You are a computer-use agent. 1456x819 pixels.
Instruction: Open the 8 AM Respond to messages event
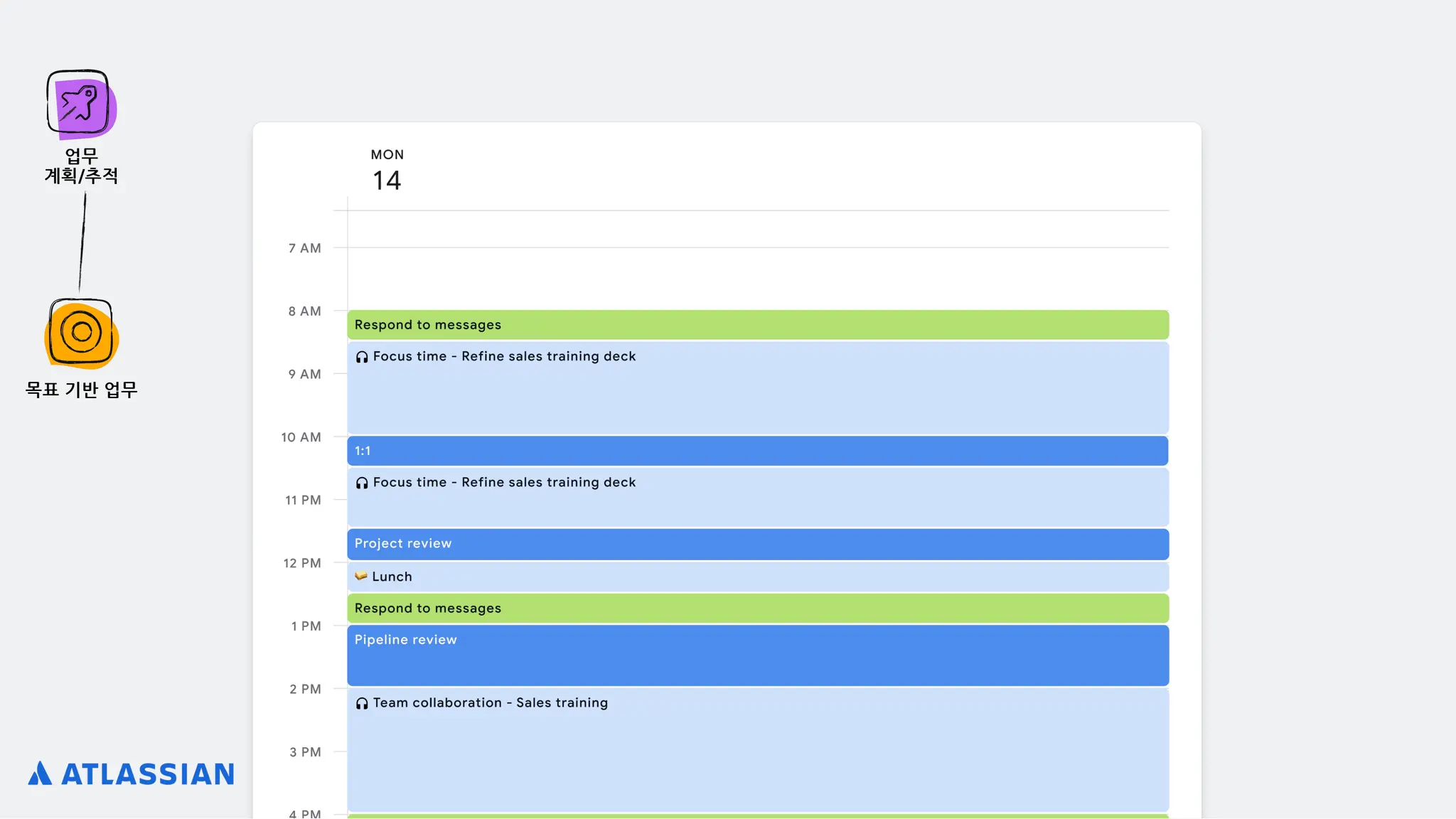pyautogui.click(x=757, y=325)
